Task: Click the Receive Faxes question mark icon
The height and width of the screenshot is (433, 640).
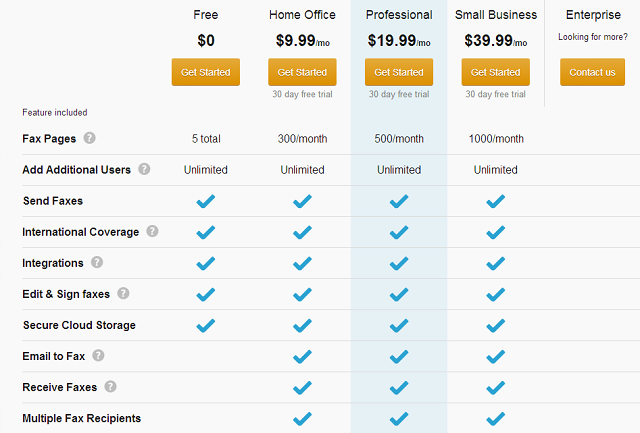Action: pos(110,386)
